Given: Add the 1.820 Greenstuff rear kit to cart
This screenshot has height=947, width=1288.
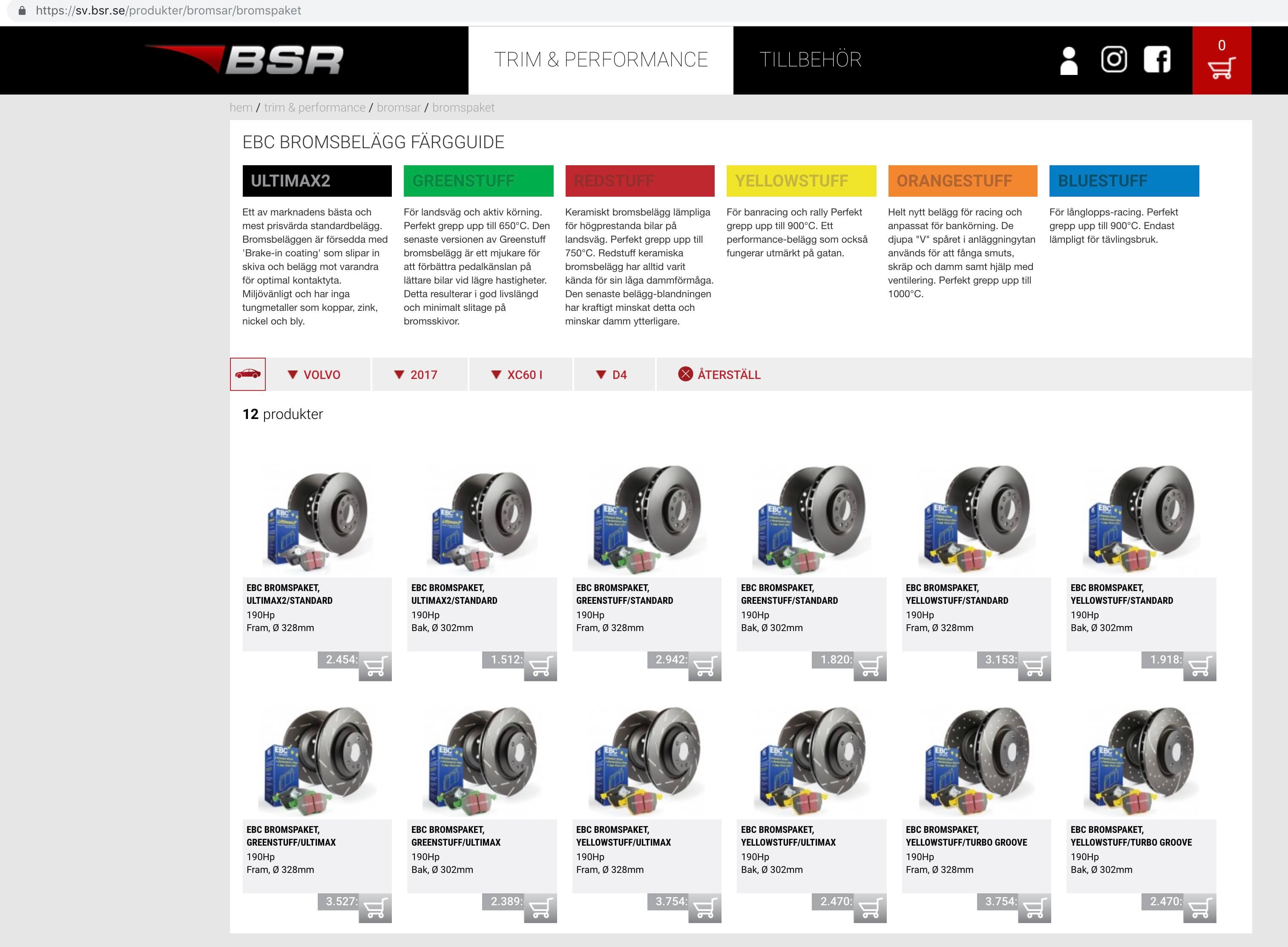Looking at the screenshot, I should point(870,666).
